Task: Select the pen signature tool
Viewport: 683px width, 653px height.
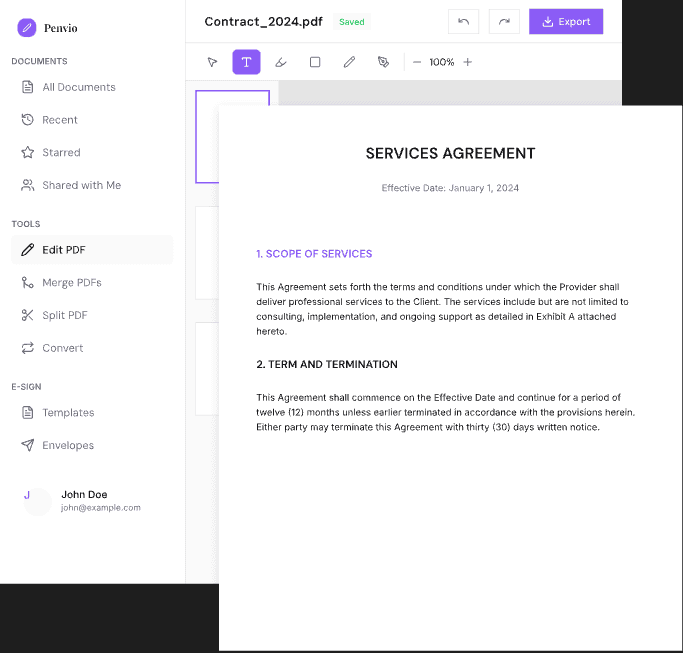Action: (383, 62)
